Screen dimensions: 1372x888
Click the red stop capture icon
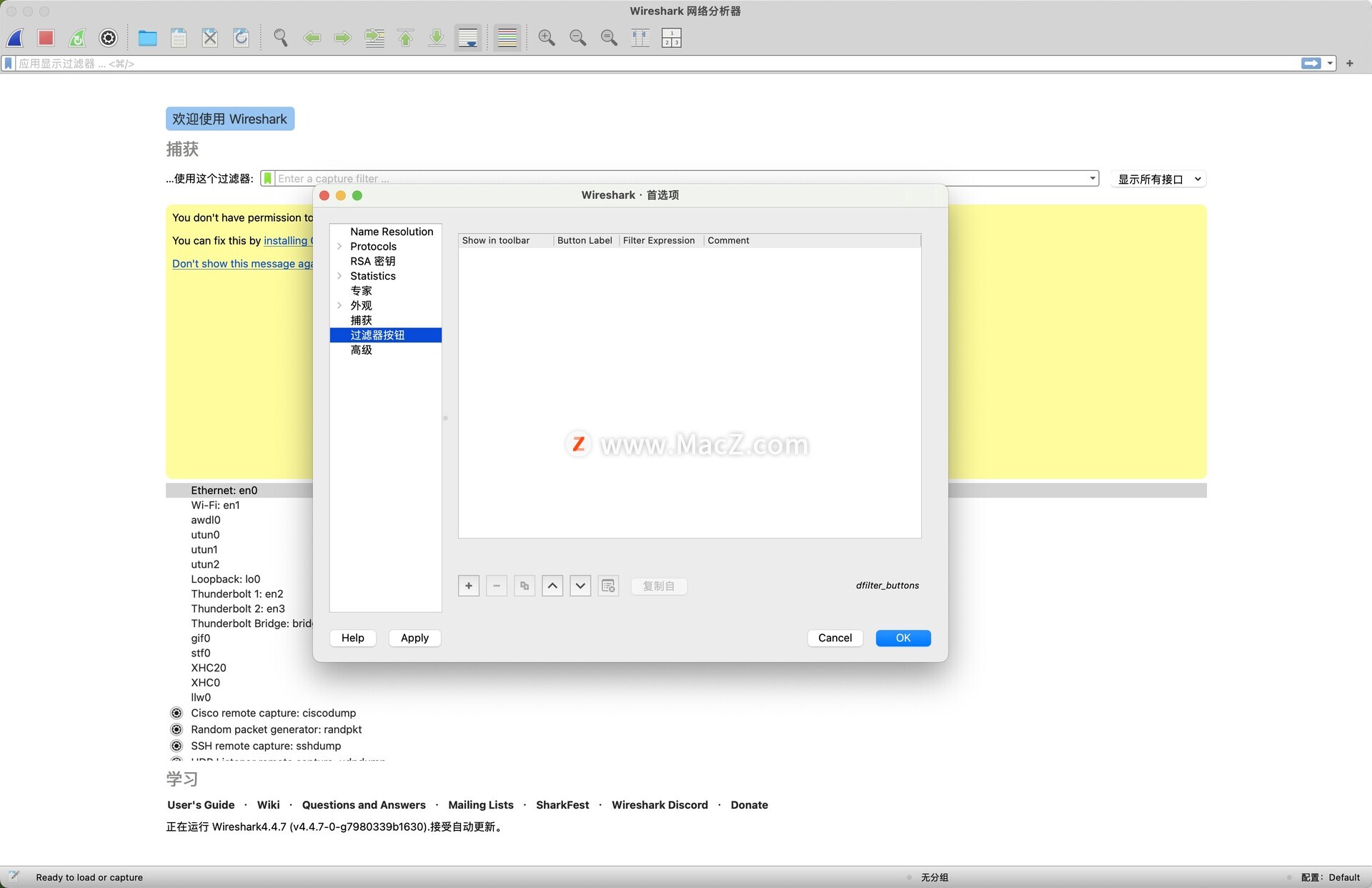click(46, 38)
